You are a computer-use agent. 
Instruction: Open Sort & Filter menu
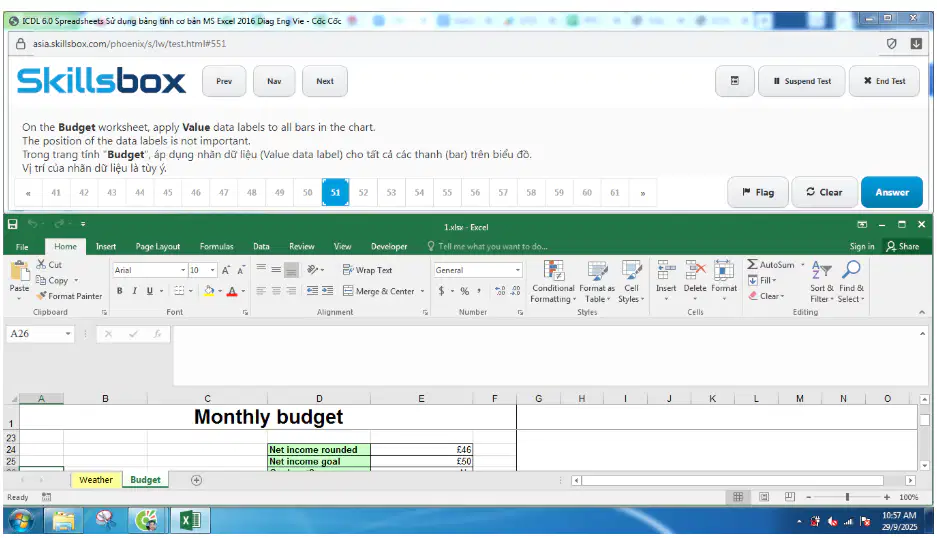tap(822, 282)
